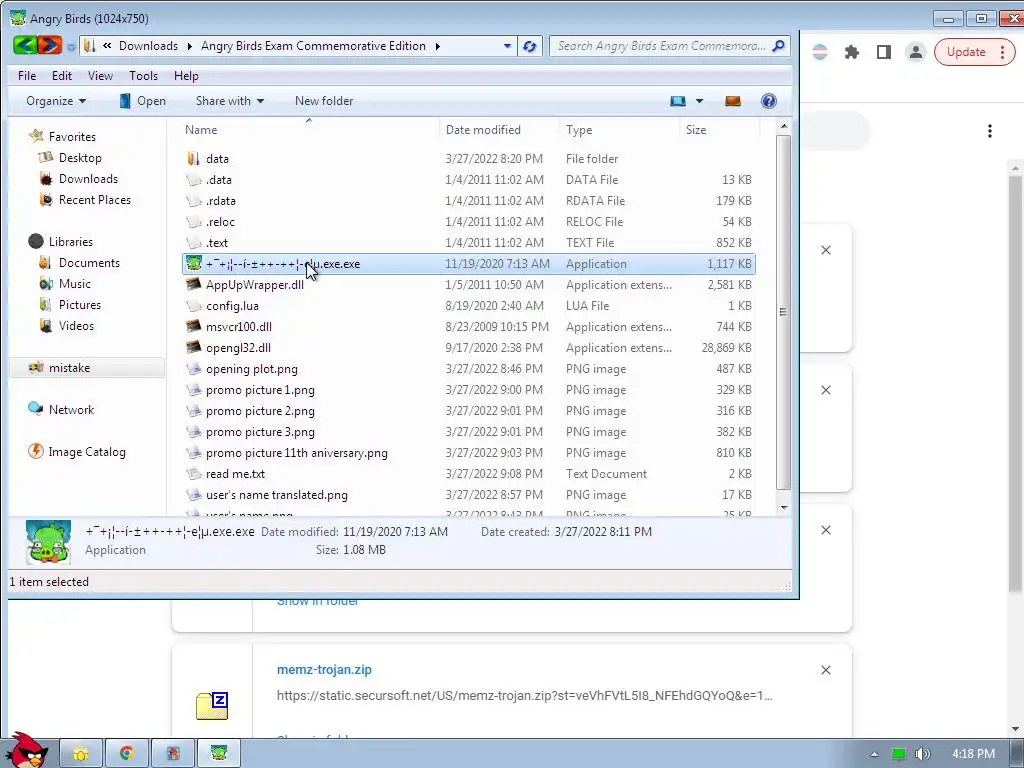The image size is (1024, 768).
Task: Refresh the folder in the address bar
Action: [530, 46]
